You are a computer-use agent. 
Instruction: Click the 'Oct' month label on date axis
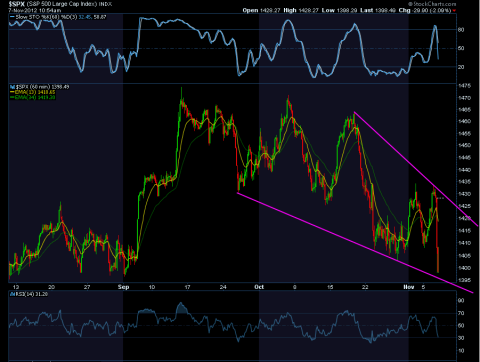(x=259, y=287)
